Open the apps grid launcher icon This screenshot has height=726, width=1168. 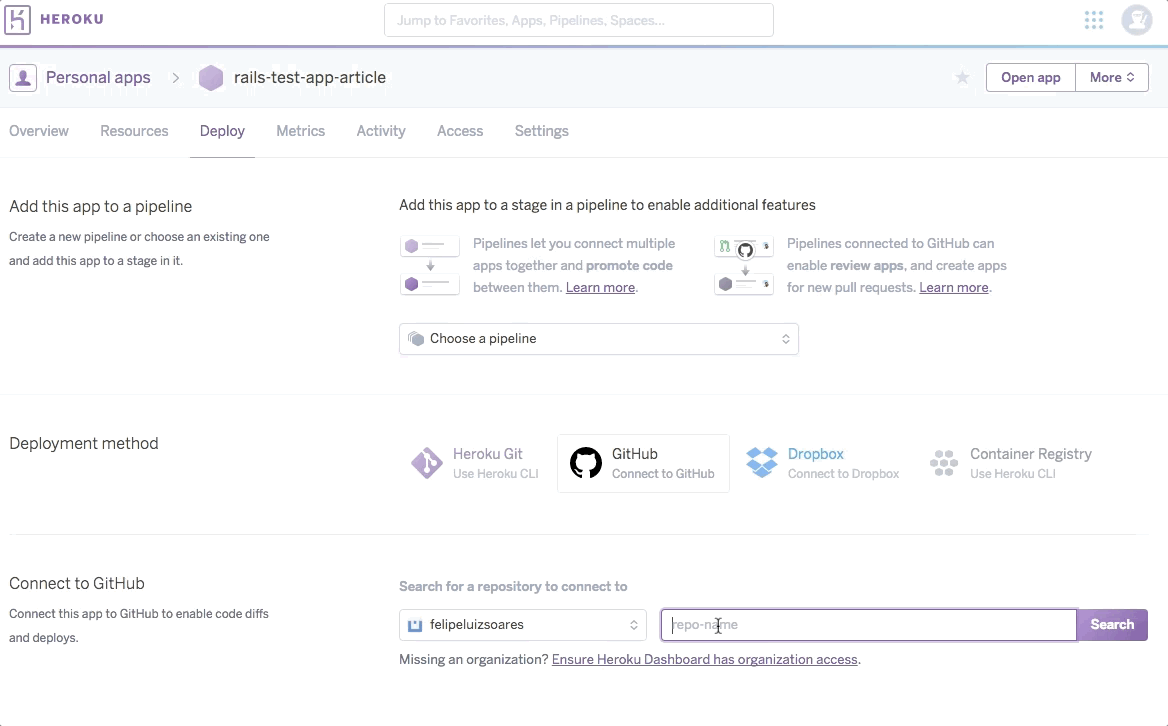(1094, 20)
